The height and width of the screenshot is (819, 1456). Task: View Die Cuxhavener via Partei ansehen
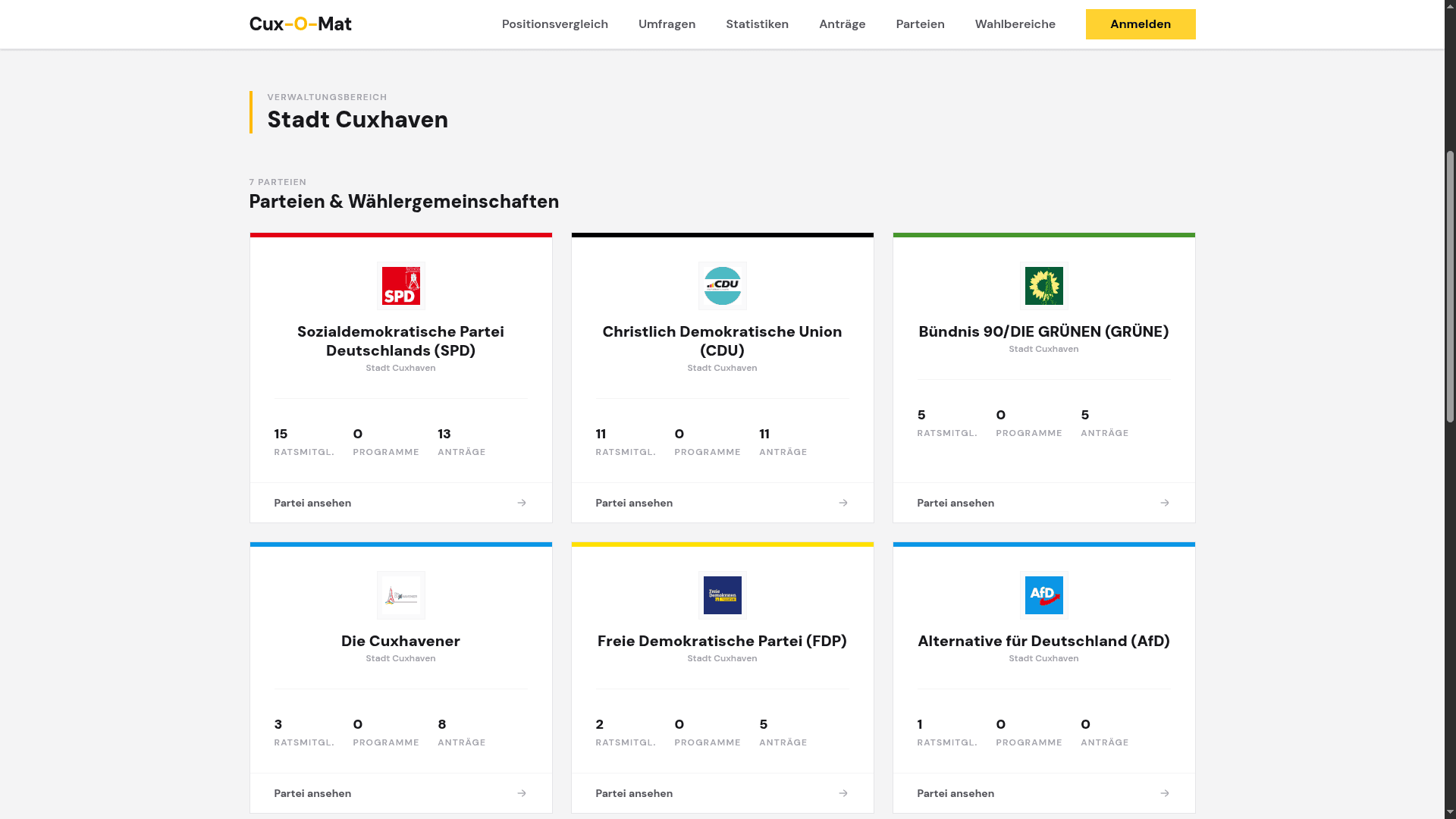tap(400, 793)
